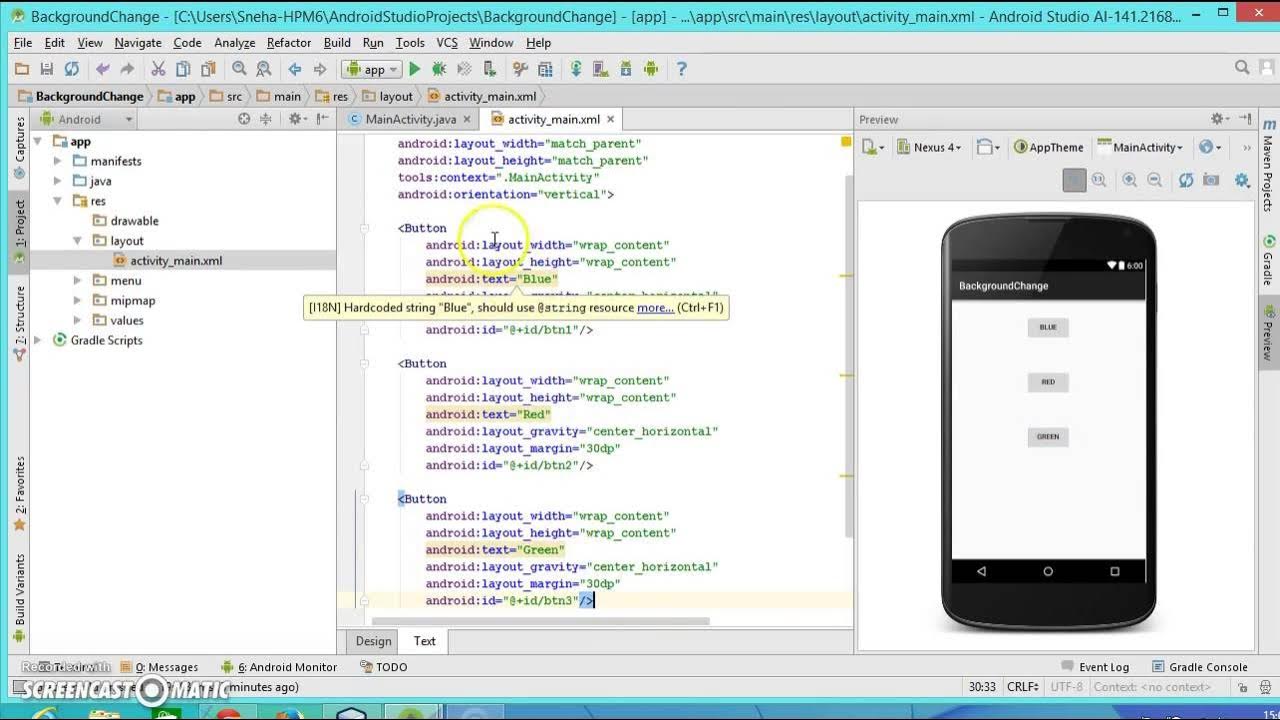Open the orientation dropdown in preview
1280x720 pixels.
coord(988,147)
